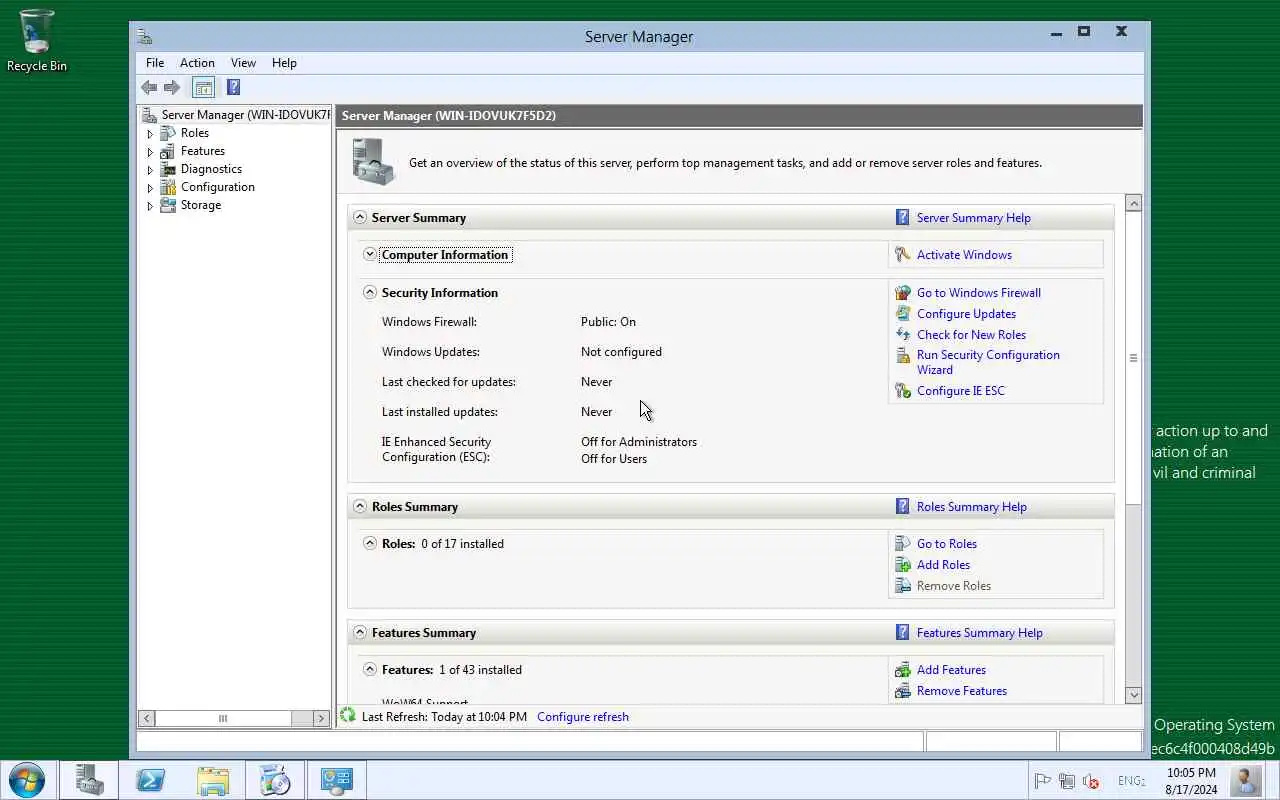Collapse the Server Summary section

[360, 217]
